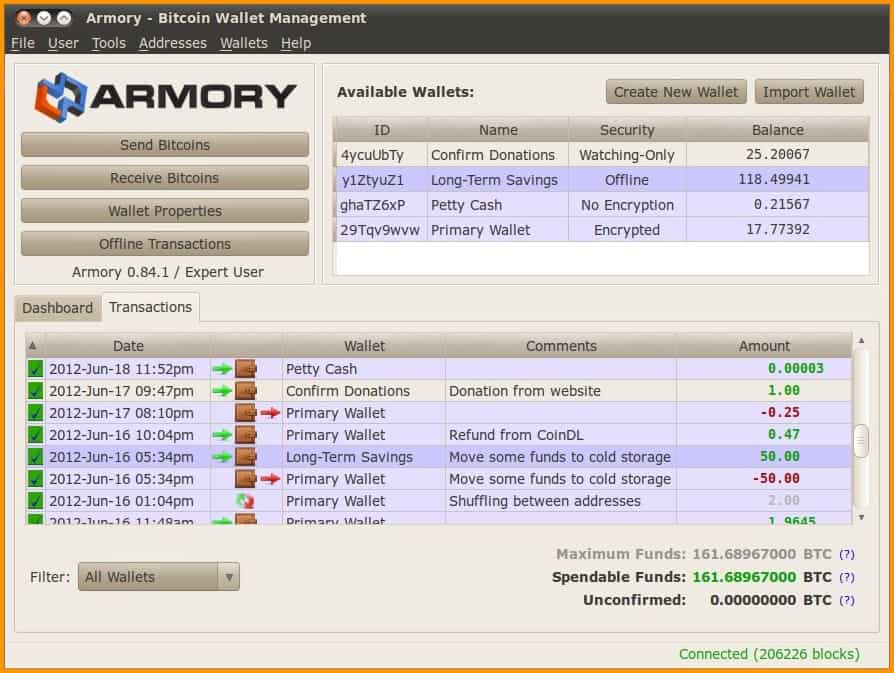Open the Wallets menu
Screen dimensions: 894x673
[244, 43]
